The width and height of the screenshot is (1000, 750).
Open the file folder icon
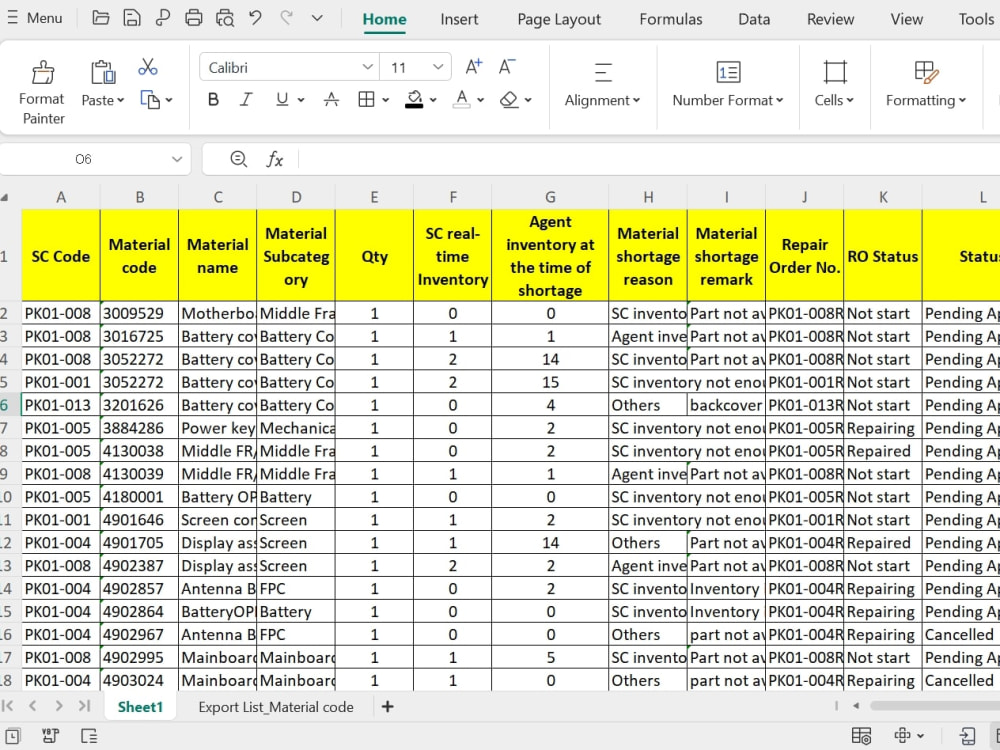click(101, 18)
